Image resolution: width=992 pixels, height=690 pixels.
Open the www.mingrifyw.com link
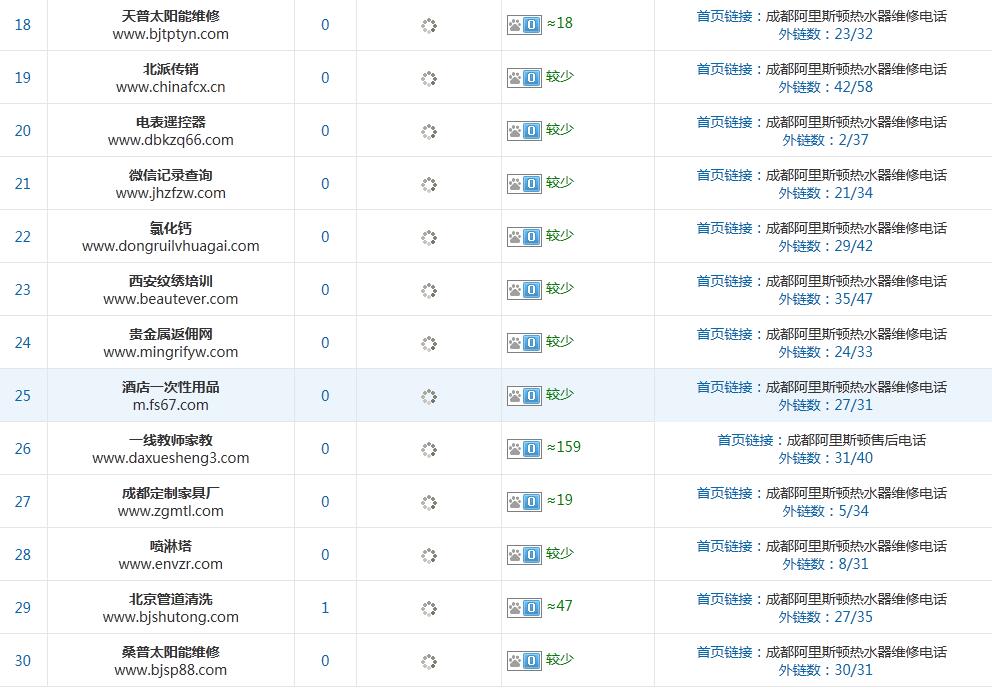coord(170,352)
